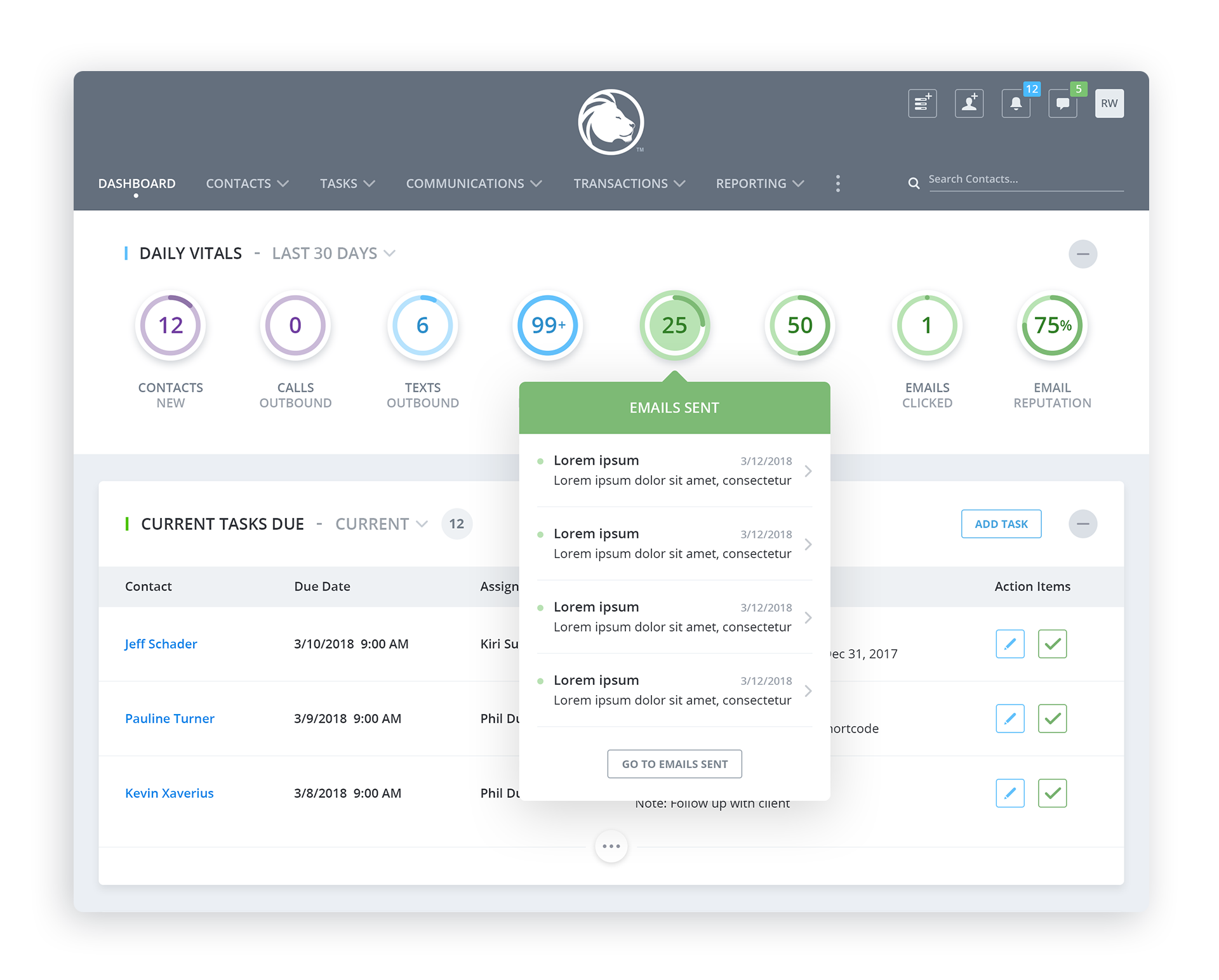Viewport: 1219px width, 980px height.
Task: Expand the Last 30 Days dropdown
Action: [x=333, y=254]
